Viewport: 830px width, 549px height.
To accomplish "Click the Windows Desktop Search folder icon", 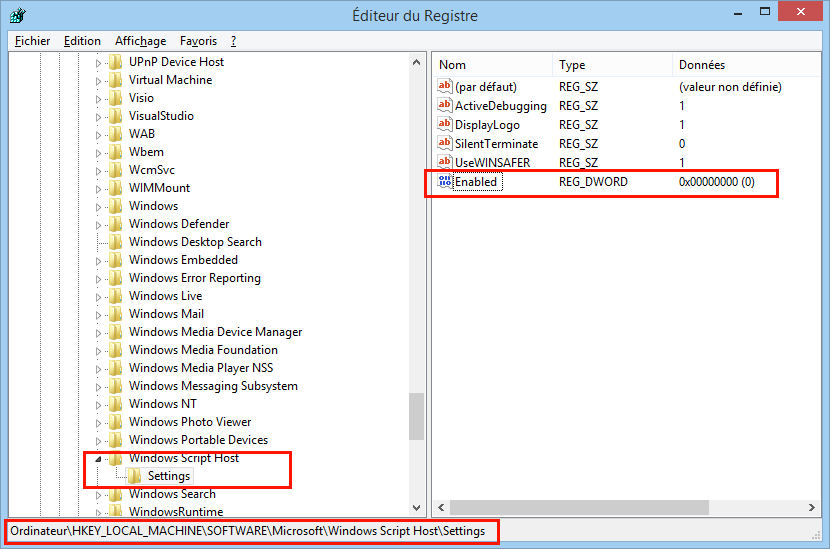I will (116, 242).
